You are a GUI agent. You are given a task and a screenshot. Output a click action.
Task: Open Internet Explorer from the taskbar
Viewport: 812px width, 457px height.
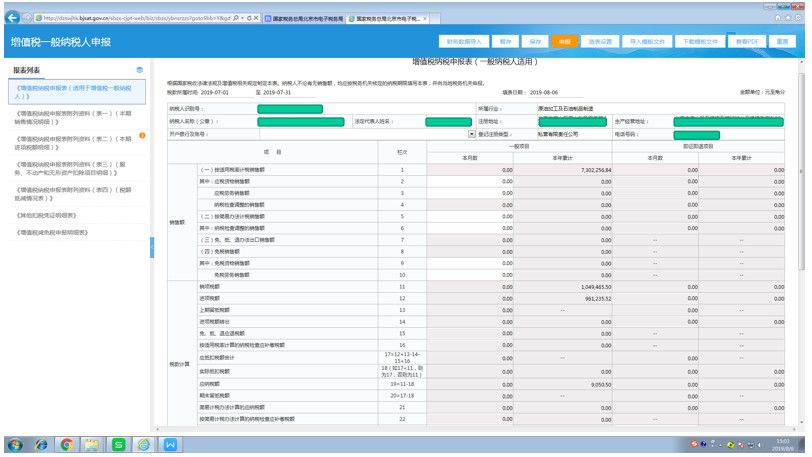pos(41,445)
